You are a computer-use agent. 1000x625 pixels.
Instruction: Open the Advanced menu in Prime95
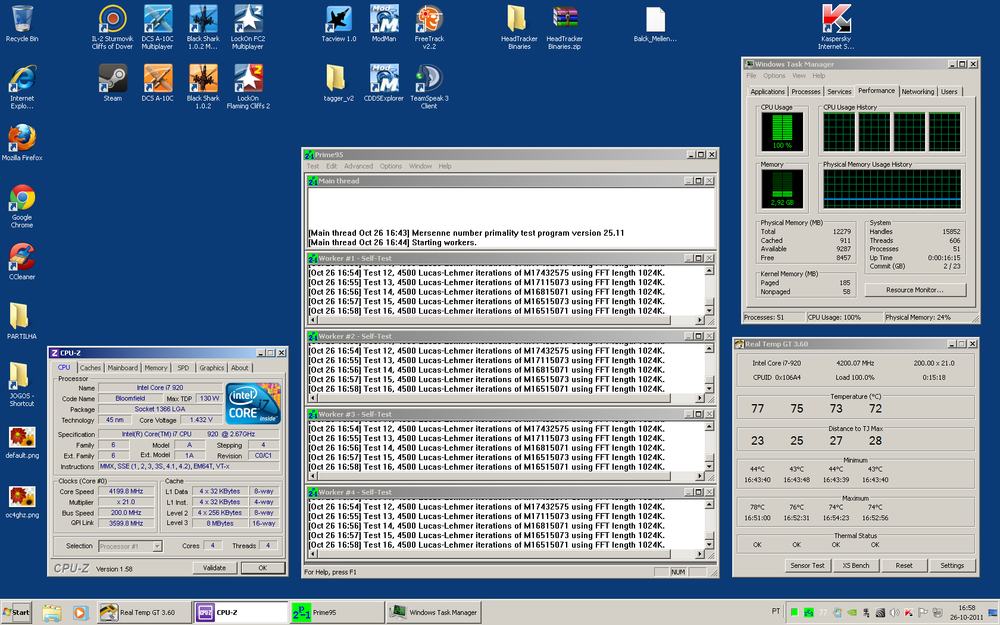point(359,166)
